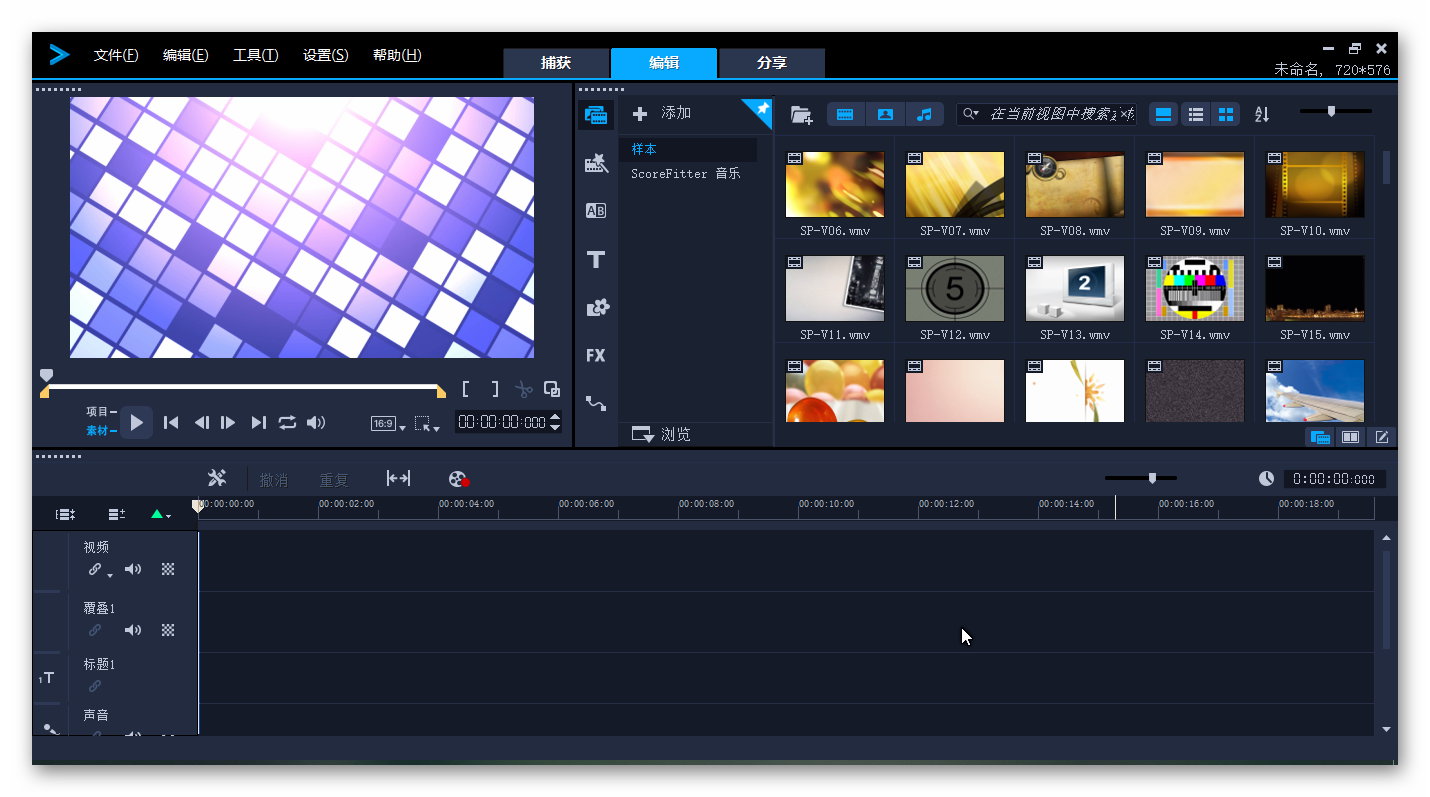Fit project in timeline window icon

398,478
